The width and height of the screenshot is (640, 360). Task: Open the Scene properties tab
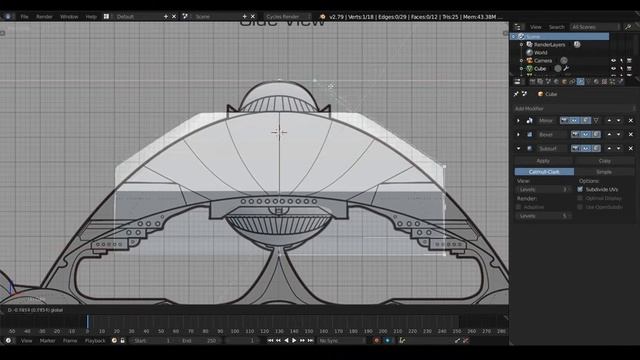(x=548, y=82)
